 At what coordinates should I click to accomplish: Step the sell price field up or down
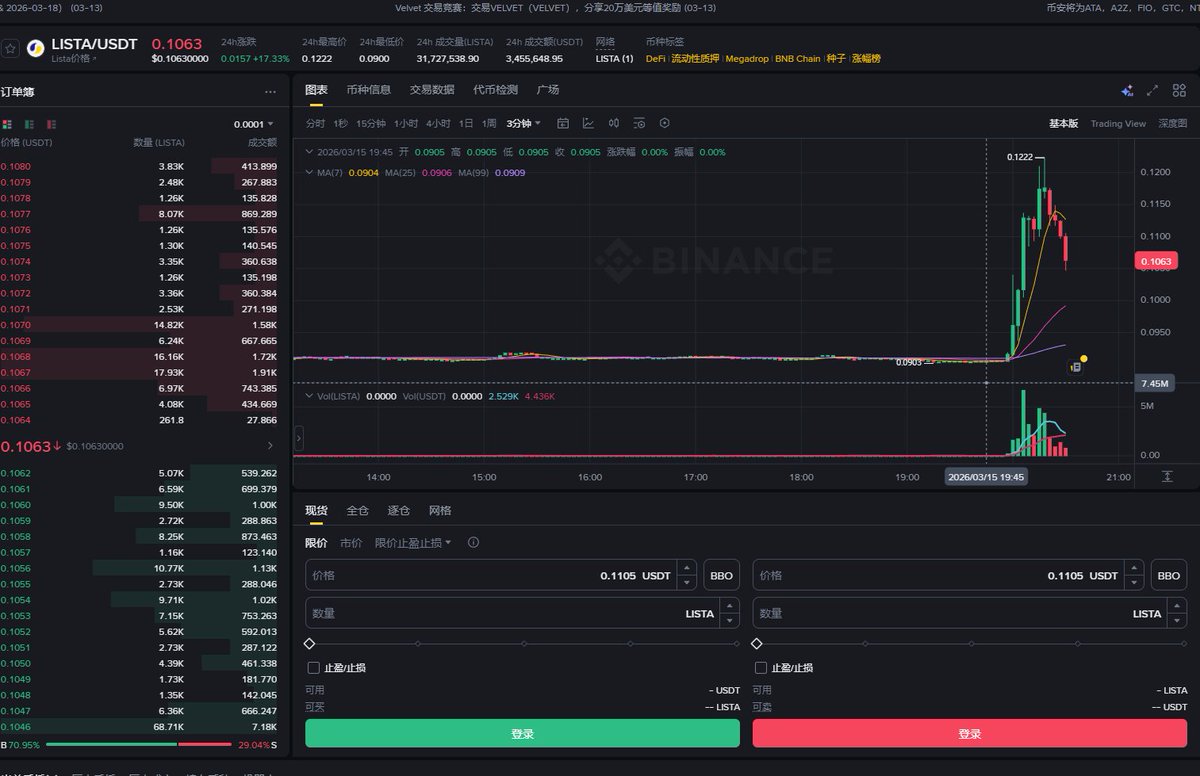click(x=1134, y=575)
